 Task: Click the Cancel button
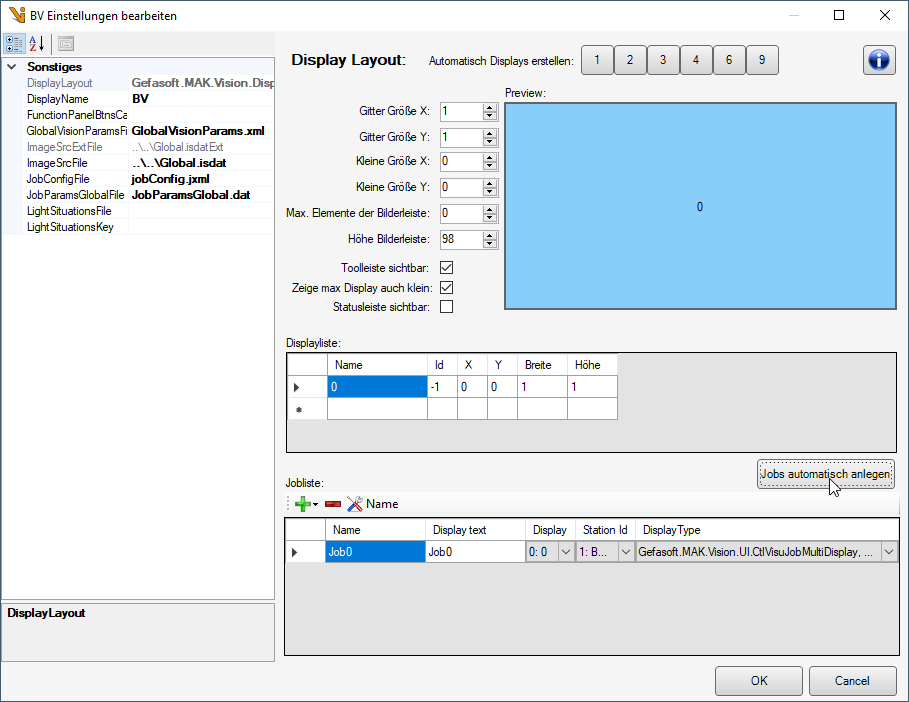click(852, 681)
